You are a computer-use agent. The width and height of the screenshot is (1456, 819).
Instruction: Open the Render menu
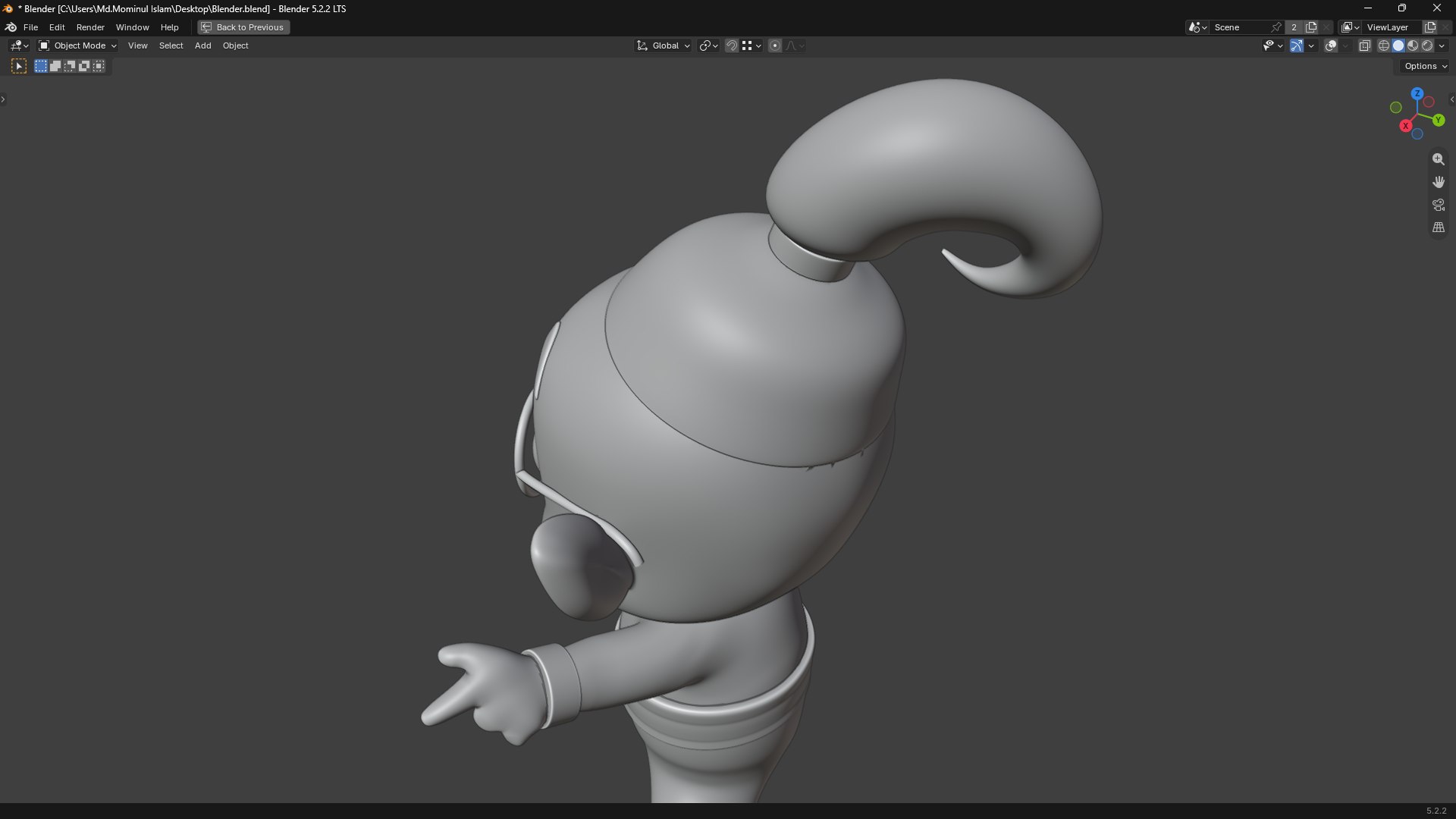coord(90,27)
